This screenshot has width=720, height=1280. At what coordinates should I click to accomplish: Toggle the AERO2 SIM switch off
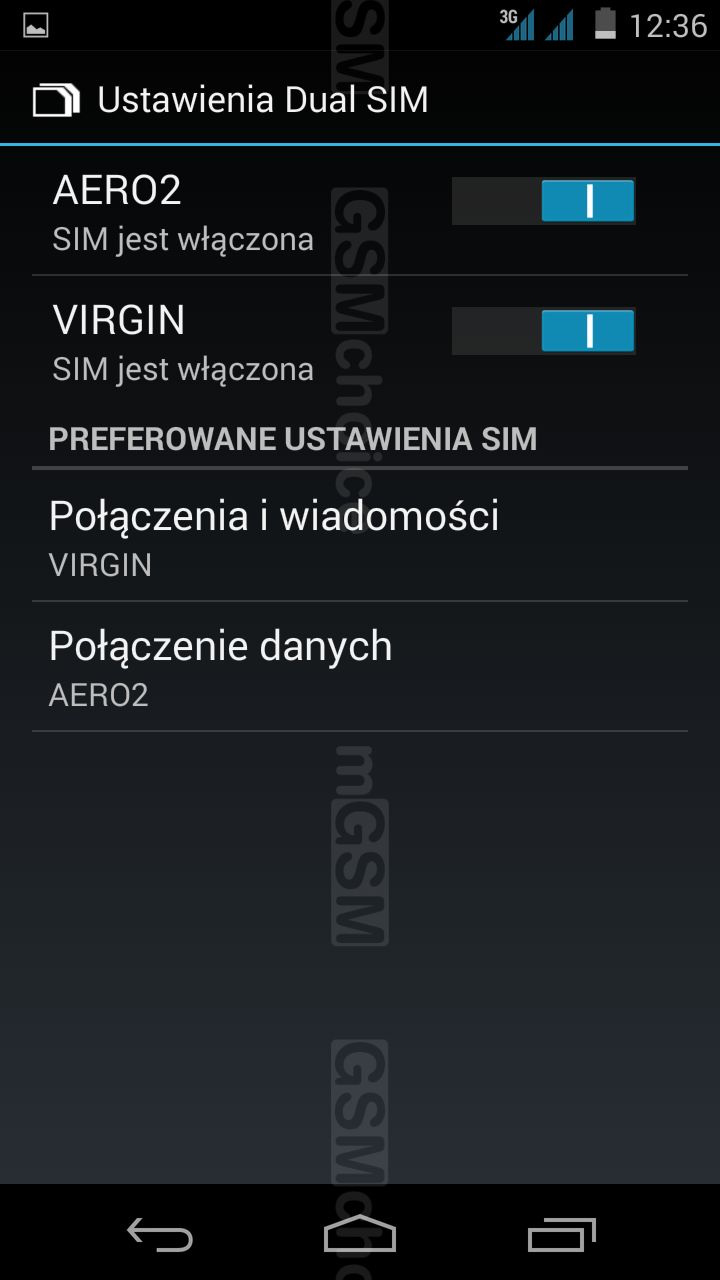(544, 201)
